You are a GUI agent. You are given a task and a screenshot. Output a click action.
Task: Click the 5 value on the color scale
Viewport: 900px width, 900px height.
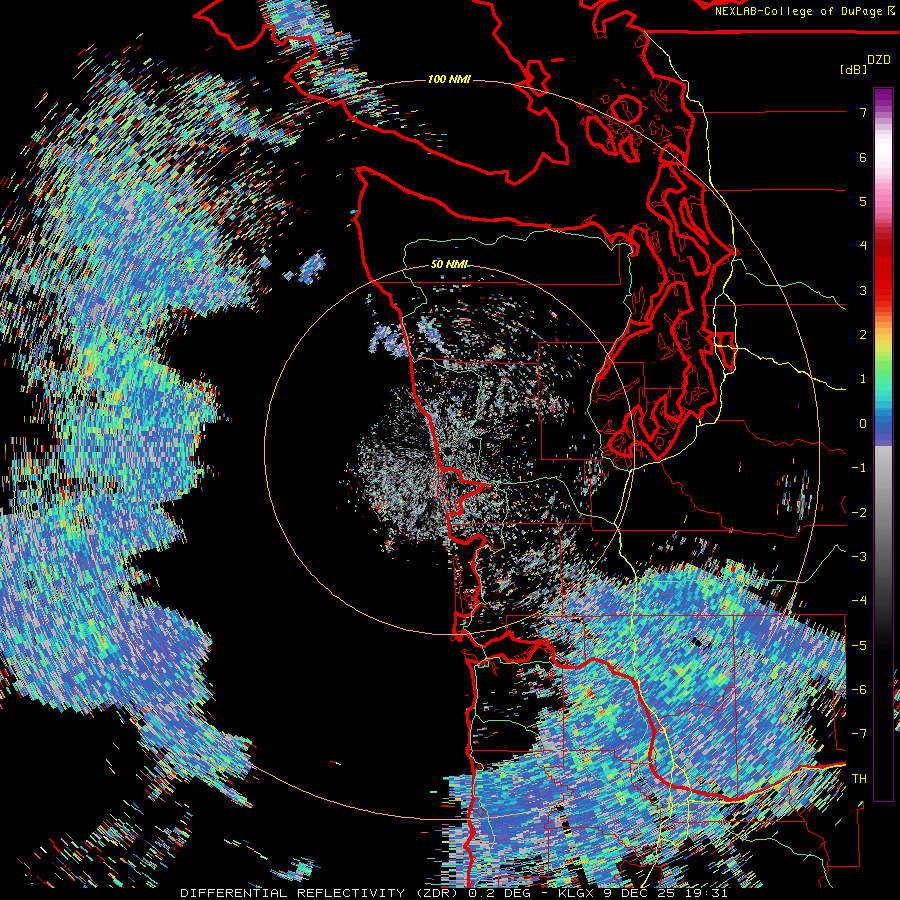tap(863, 201)
